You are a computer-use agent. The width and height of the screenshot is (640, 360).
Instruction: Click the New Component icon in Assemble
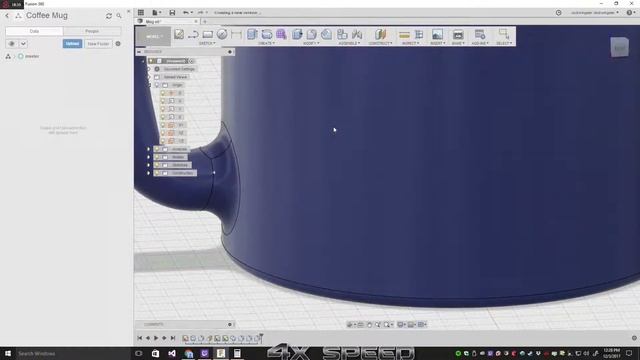pos(342,34)
